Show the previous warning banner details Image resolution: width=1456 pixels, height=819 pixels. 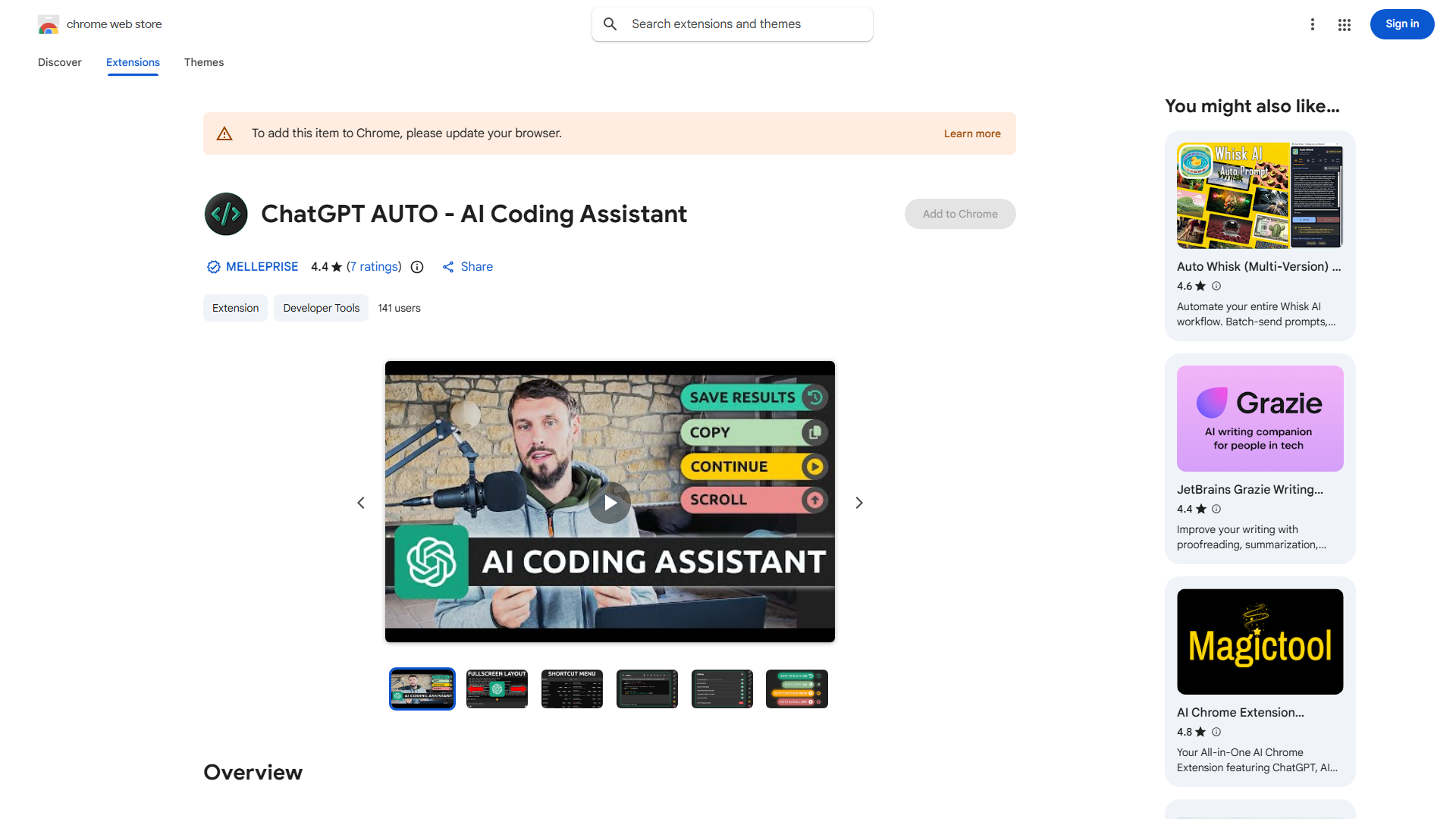pos(224,133)
